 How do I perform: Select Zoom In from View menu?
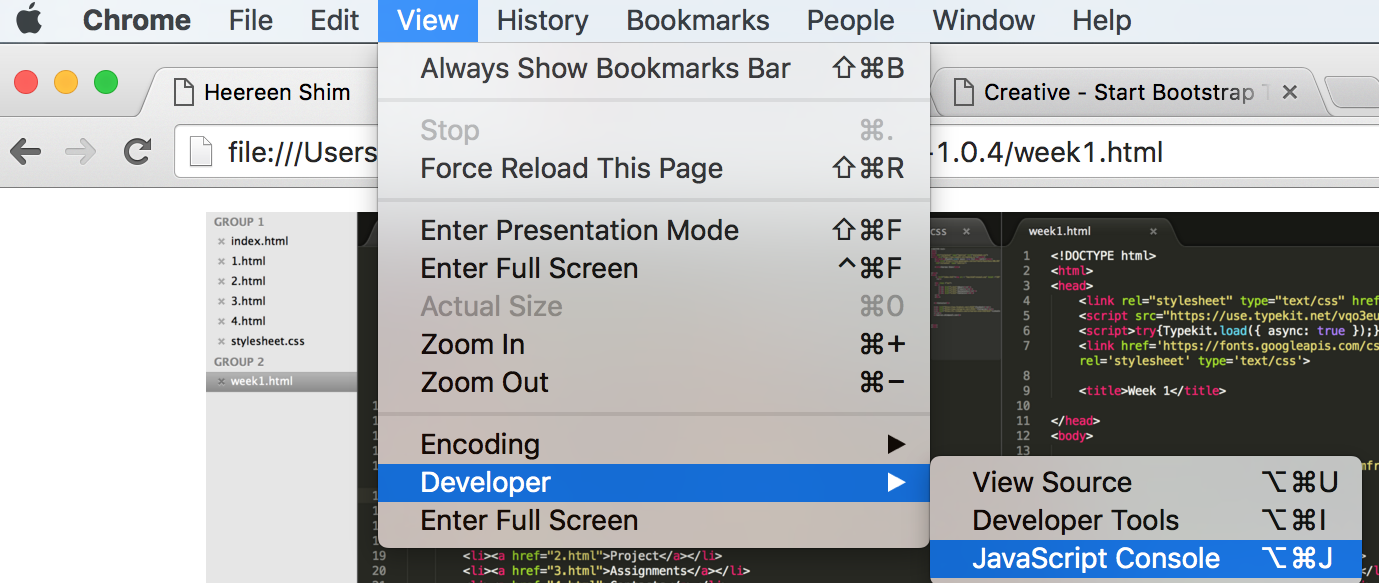coord(654,344)
